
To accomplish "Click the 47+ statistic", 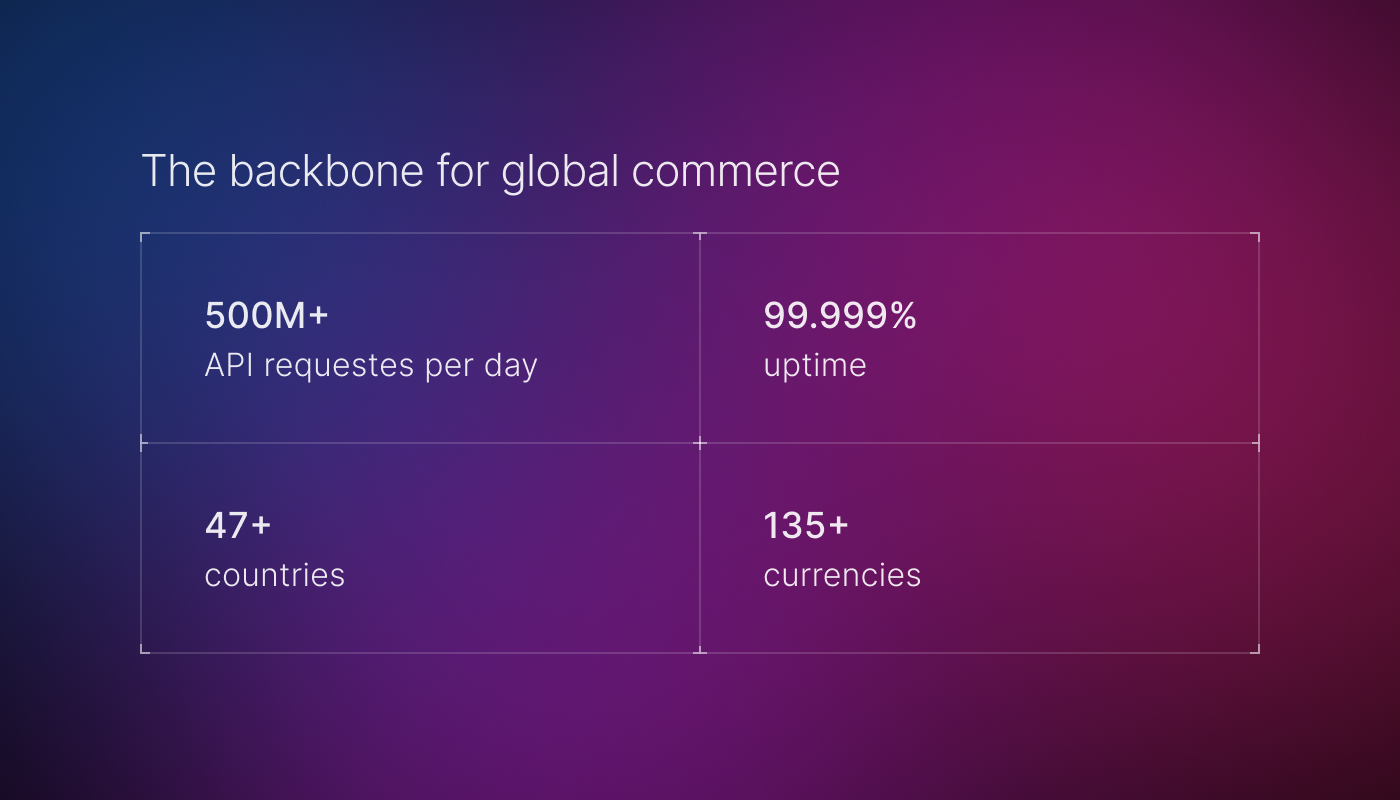I will pos(238,526).
